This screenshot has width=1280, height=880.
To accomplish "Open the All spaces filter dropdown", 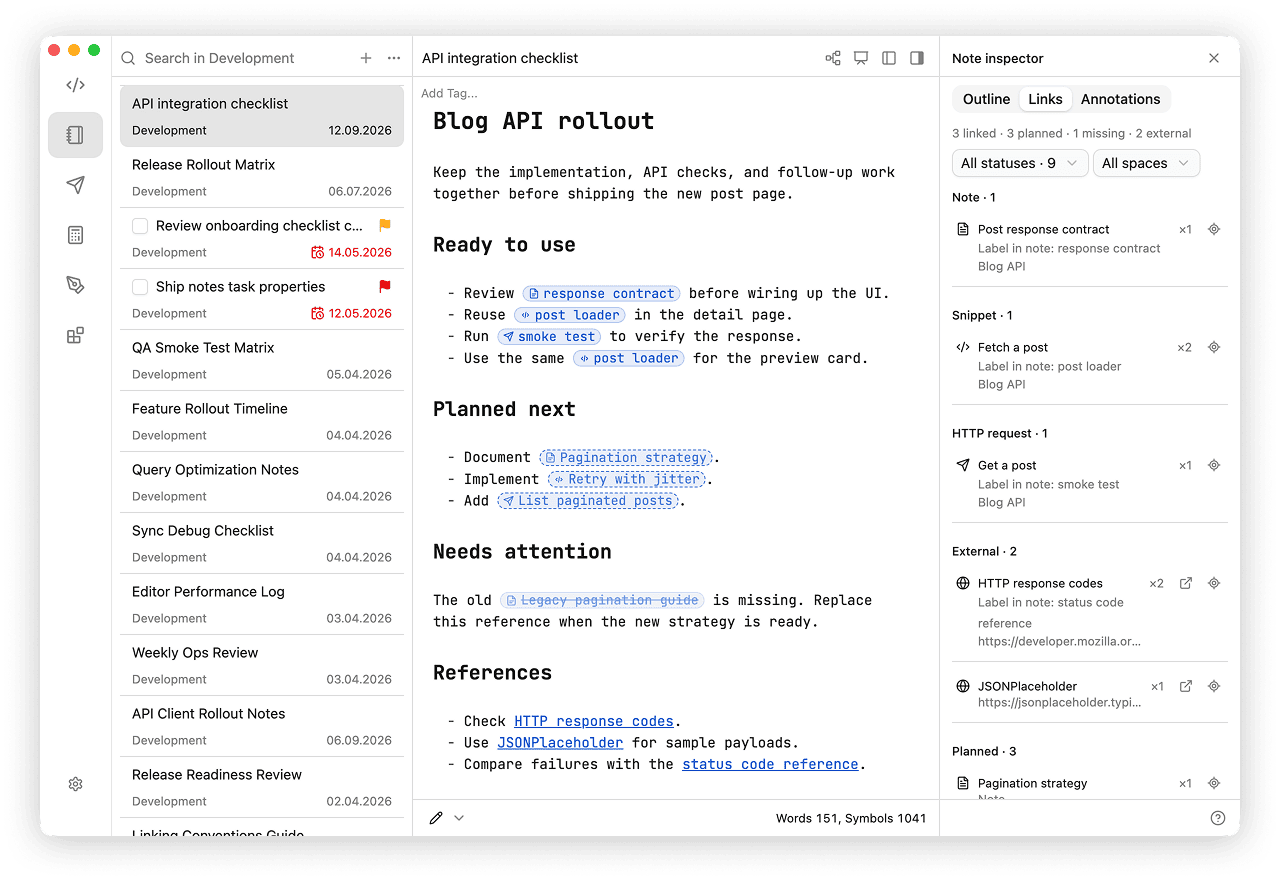I will coord(1146,163).
